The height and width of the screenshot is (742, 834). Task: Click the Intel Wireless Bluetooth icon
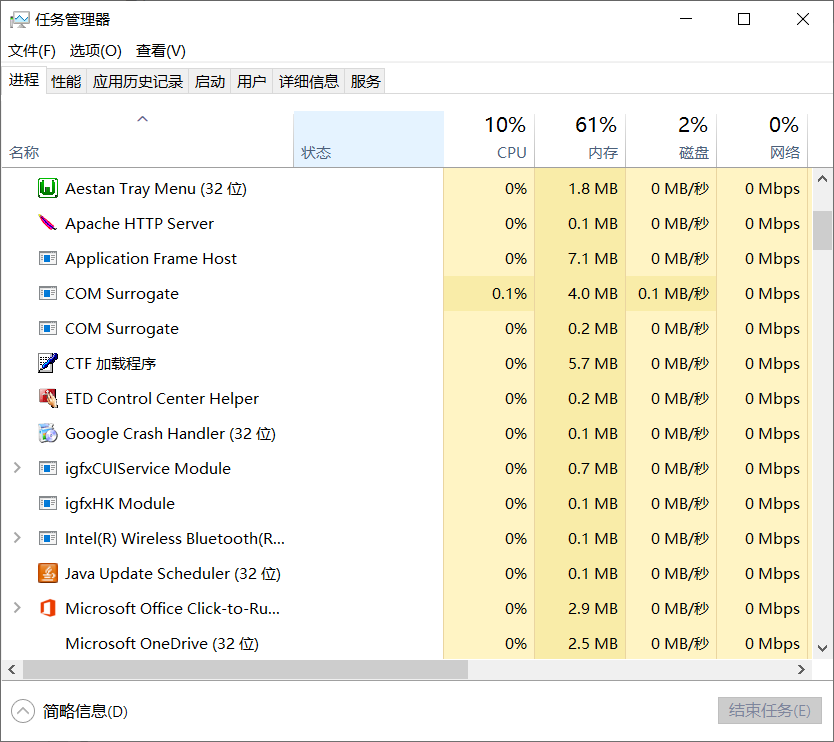point(48,539)
